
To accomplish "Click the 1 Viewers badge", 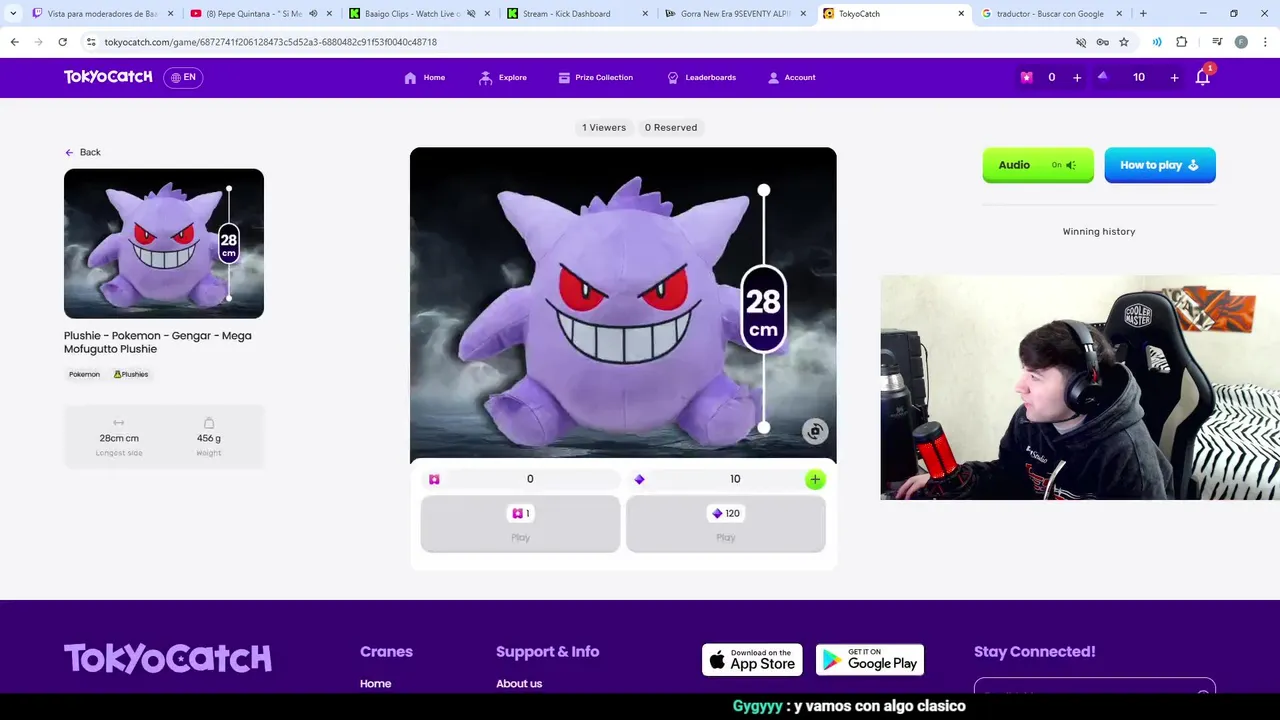I will point(604,127).
